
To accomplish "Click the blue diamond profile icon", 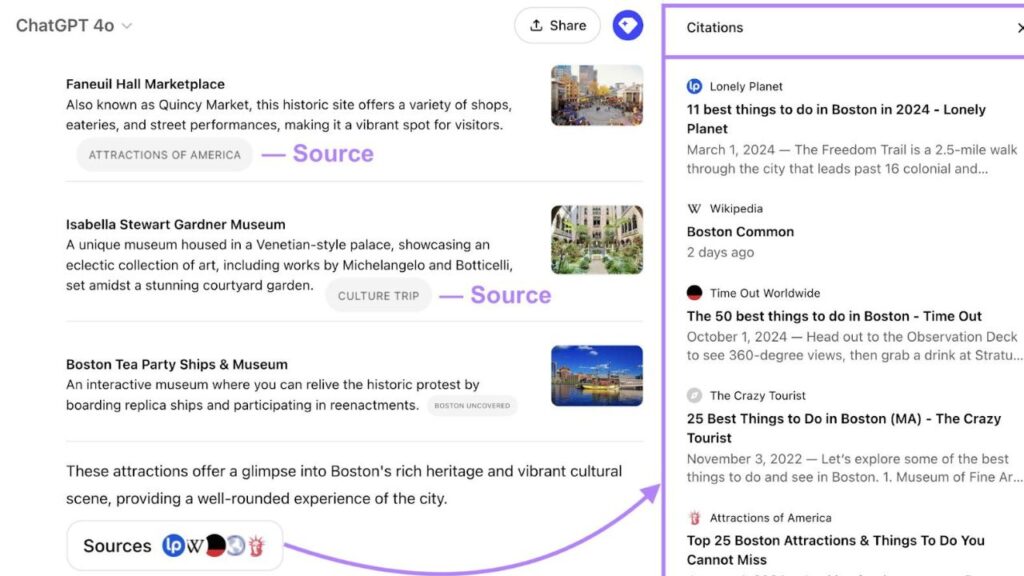I will [628, 25].
